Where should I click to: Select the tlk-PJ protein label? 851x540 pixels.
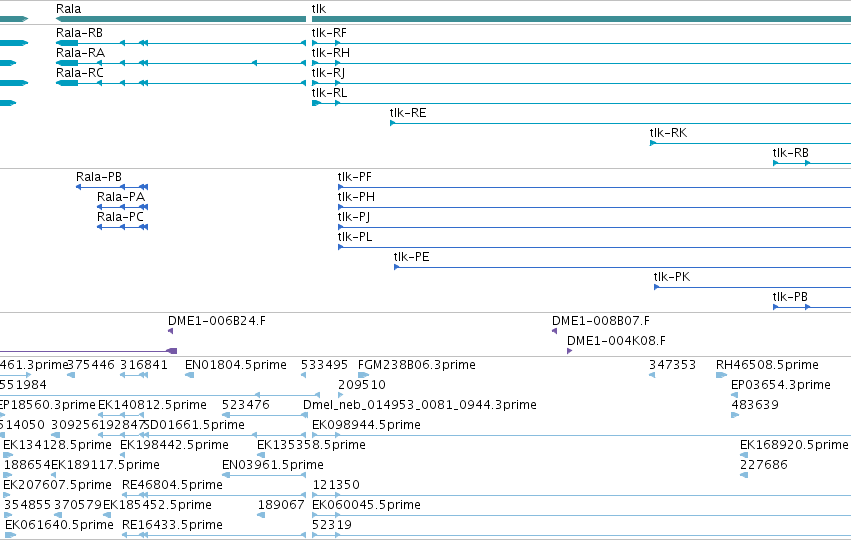[x=354, y=217]
